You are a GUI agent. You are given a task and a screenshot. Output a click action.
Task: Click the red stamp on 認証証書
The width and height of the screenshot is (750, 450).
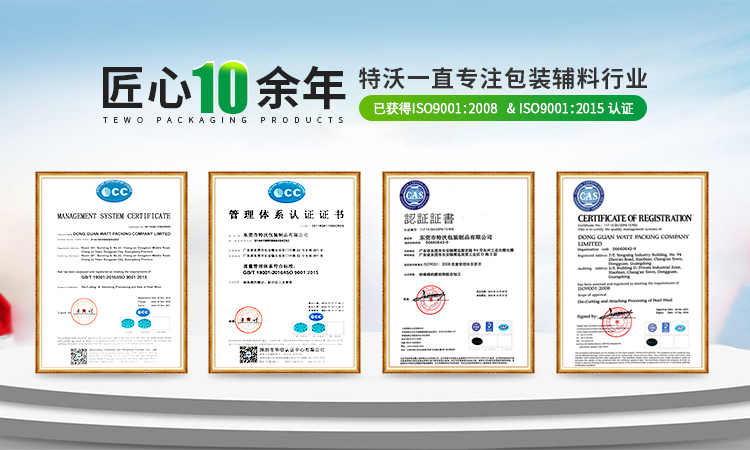tap(430, 300)
